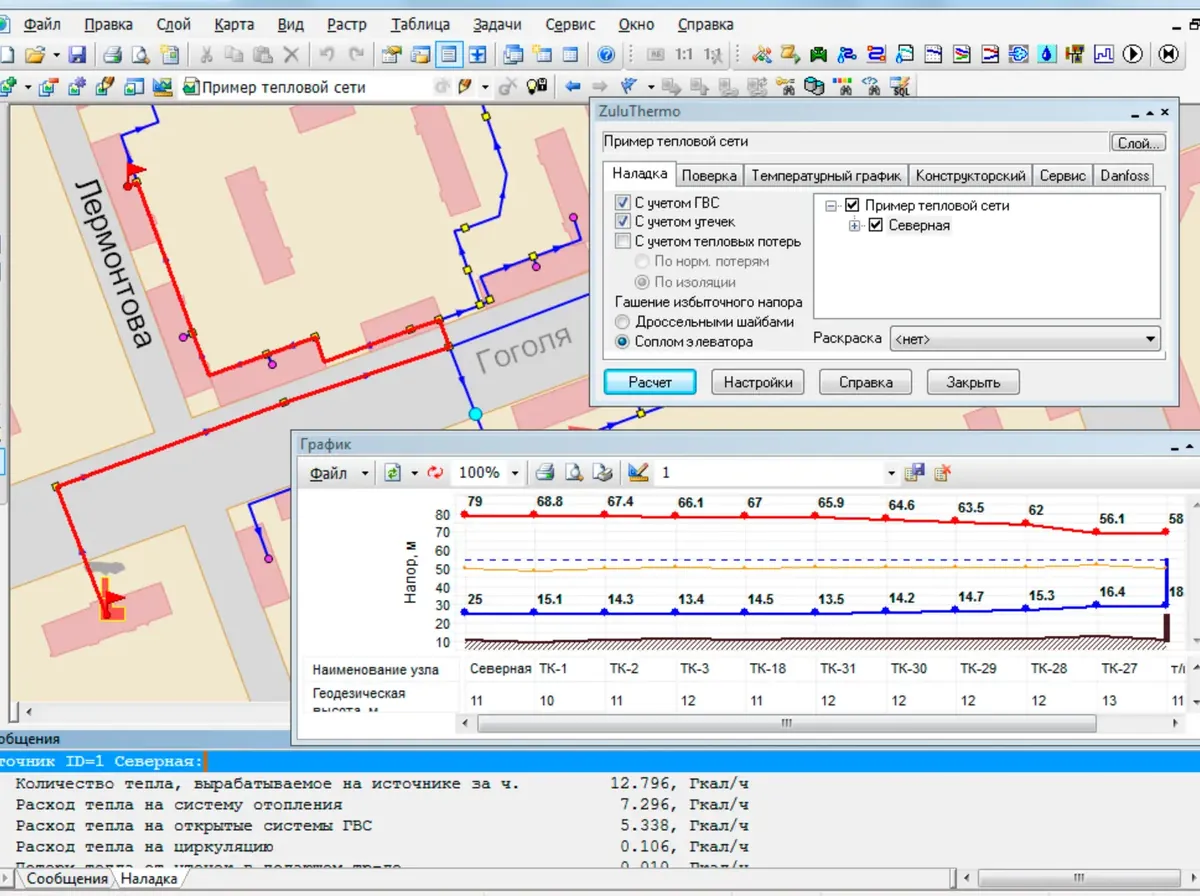Image resolution: width=1200 pixels, height=896 pixels.
Task: Click the chart edit pencil icon in График
Action: coord(639,472)
